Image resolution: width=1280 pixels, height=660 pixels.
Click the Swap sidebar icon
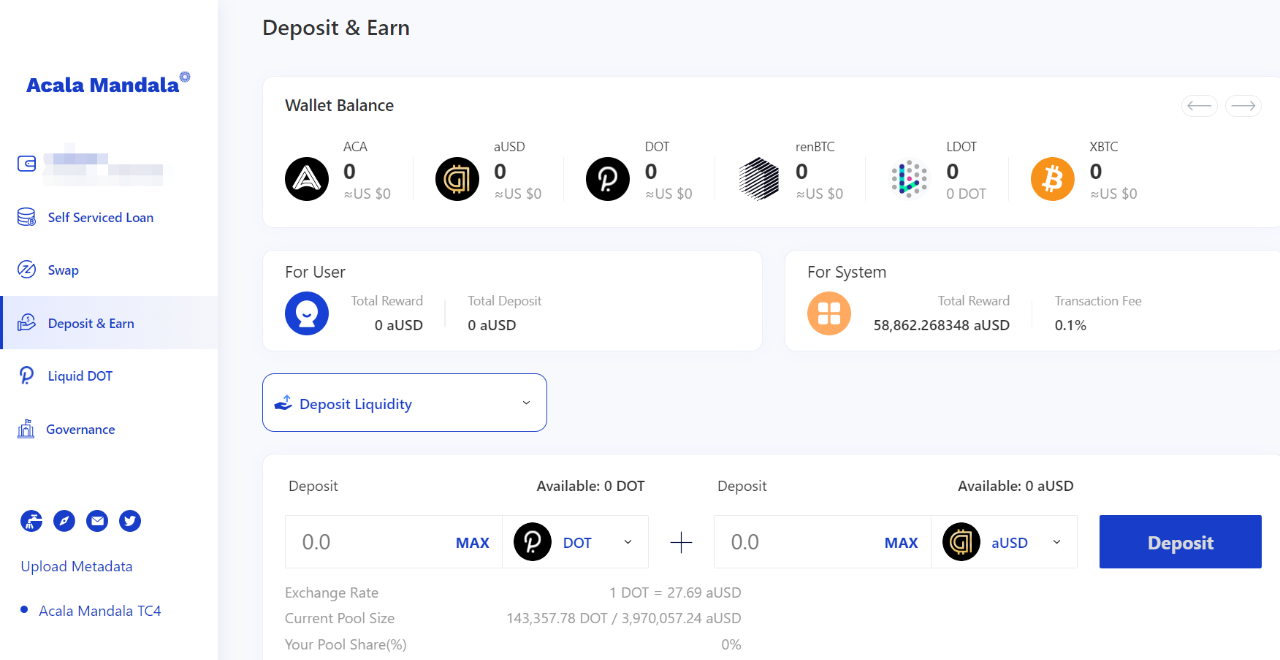pyautogui.click(x=27, y=270)
